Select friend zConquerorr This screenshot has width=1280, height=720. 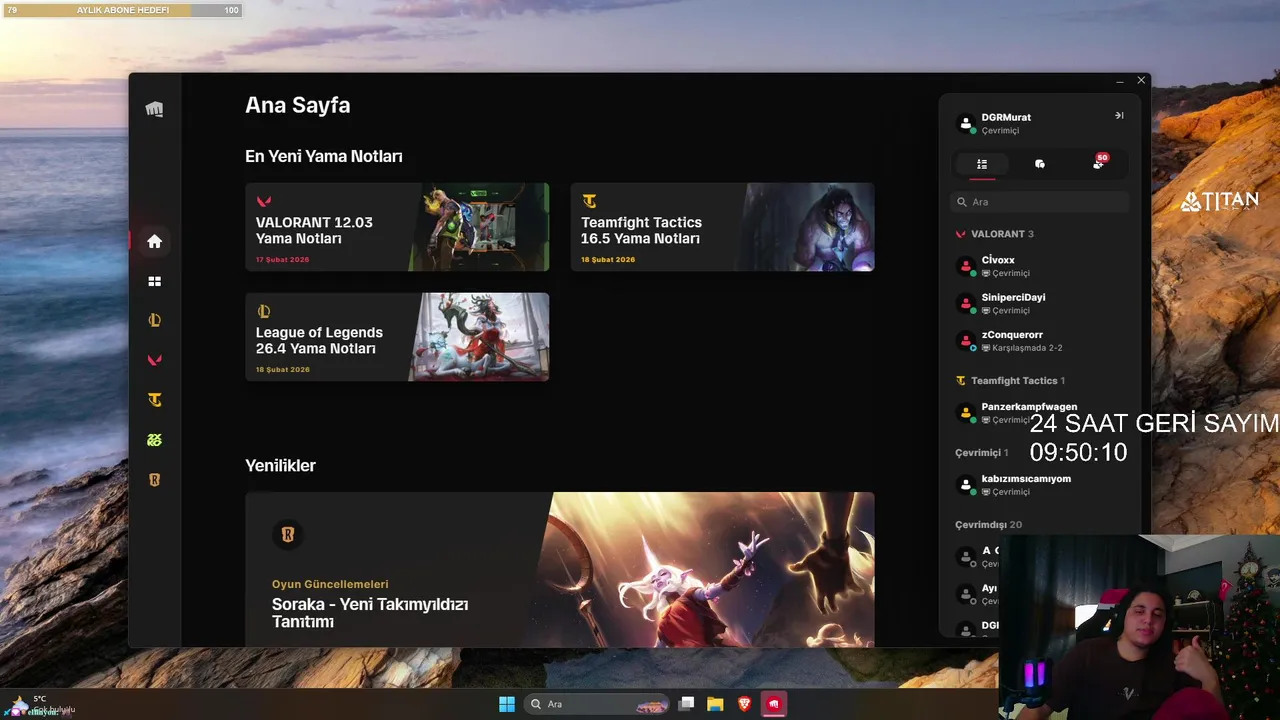coord(1040,341)
